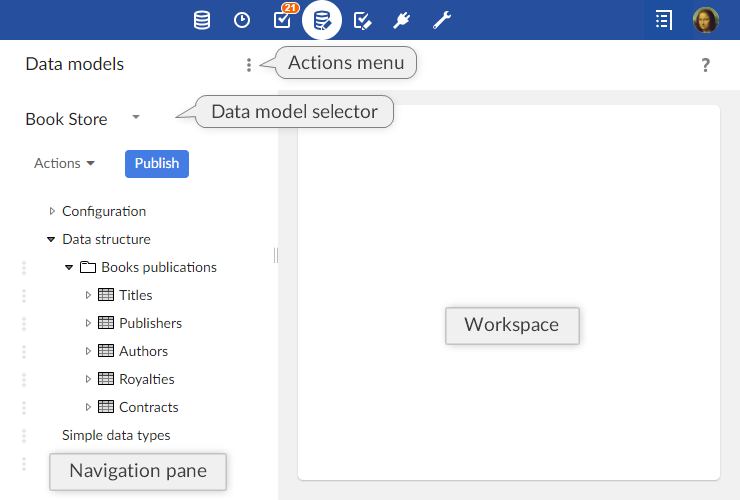Open the question mark help icon

click(705, 65)
